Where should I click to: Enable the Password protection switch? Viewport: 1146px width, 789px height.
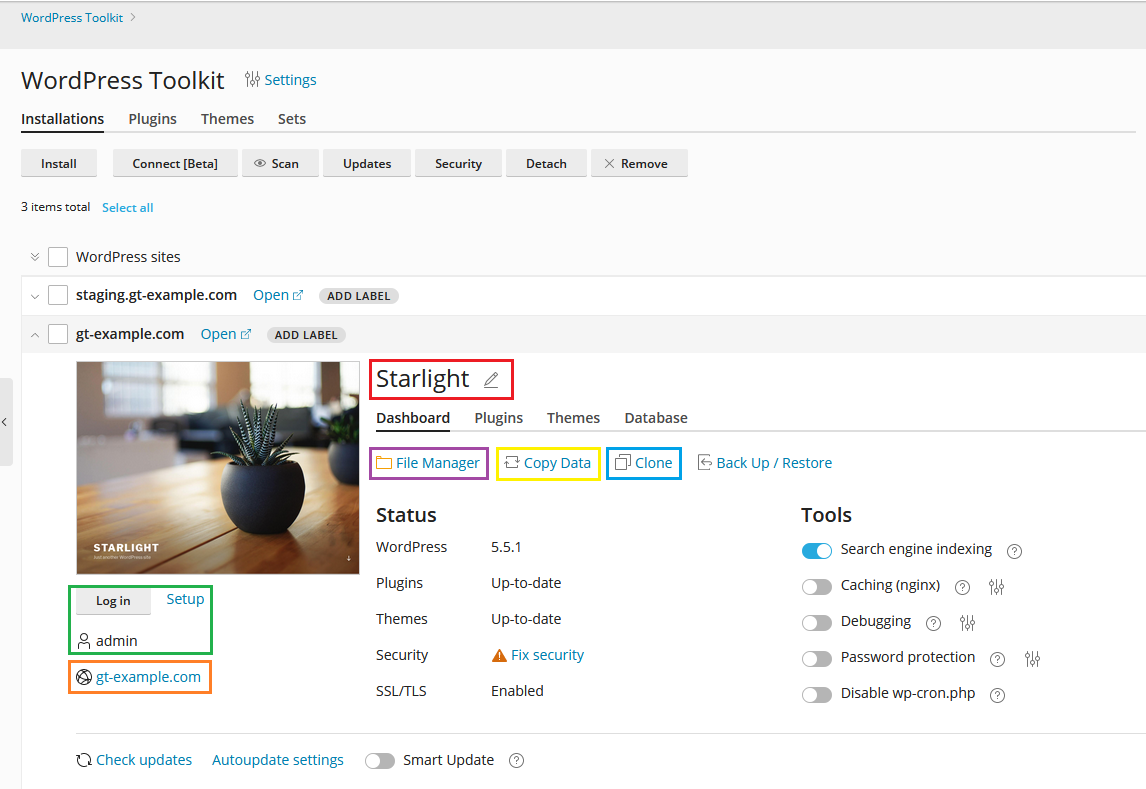816,659
